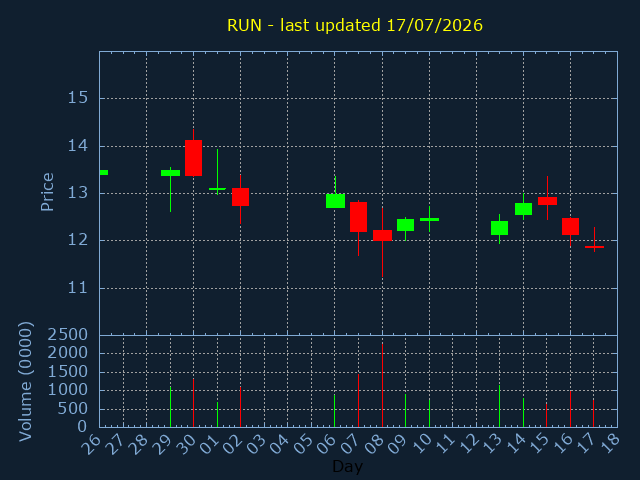
Task: Click the green candlestick on day 29
Action: pos(170,173)
